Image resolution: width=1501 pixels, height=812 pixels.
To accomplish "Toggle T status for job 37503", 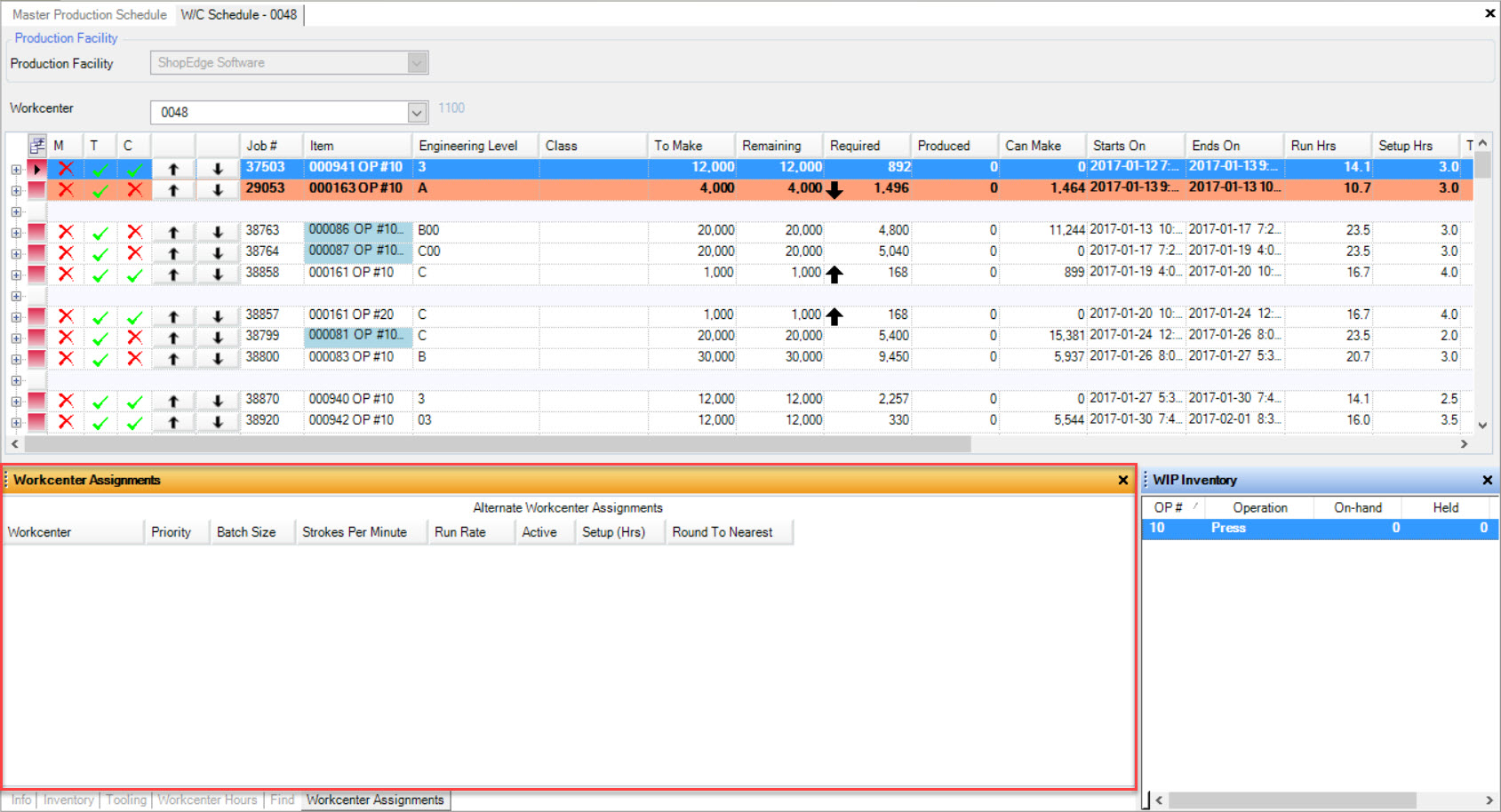I will click(100, 168).
